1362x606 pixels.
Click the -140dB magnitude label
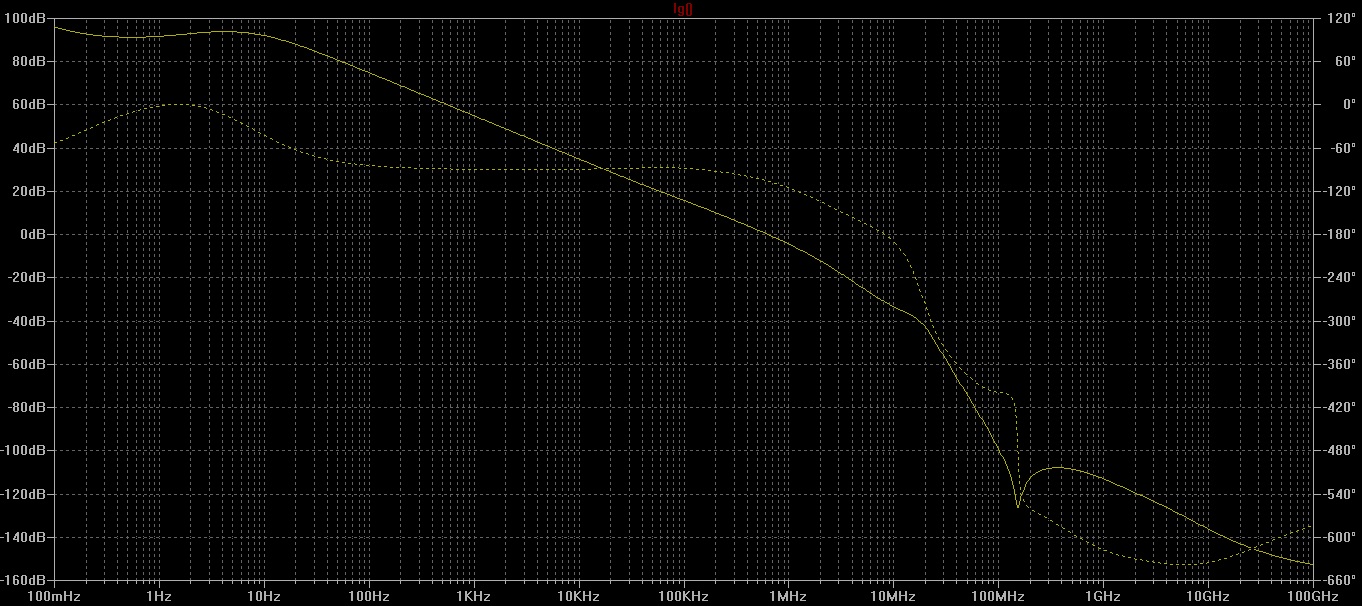25,537
